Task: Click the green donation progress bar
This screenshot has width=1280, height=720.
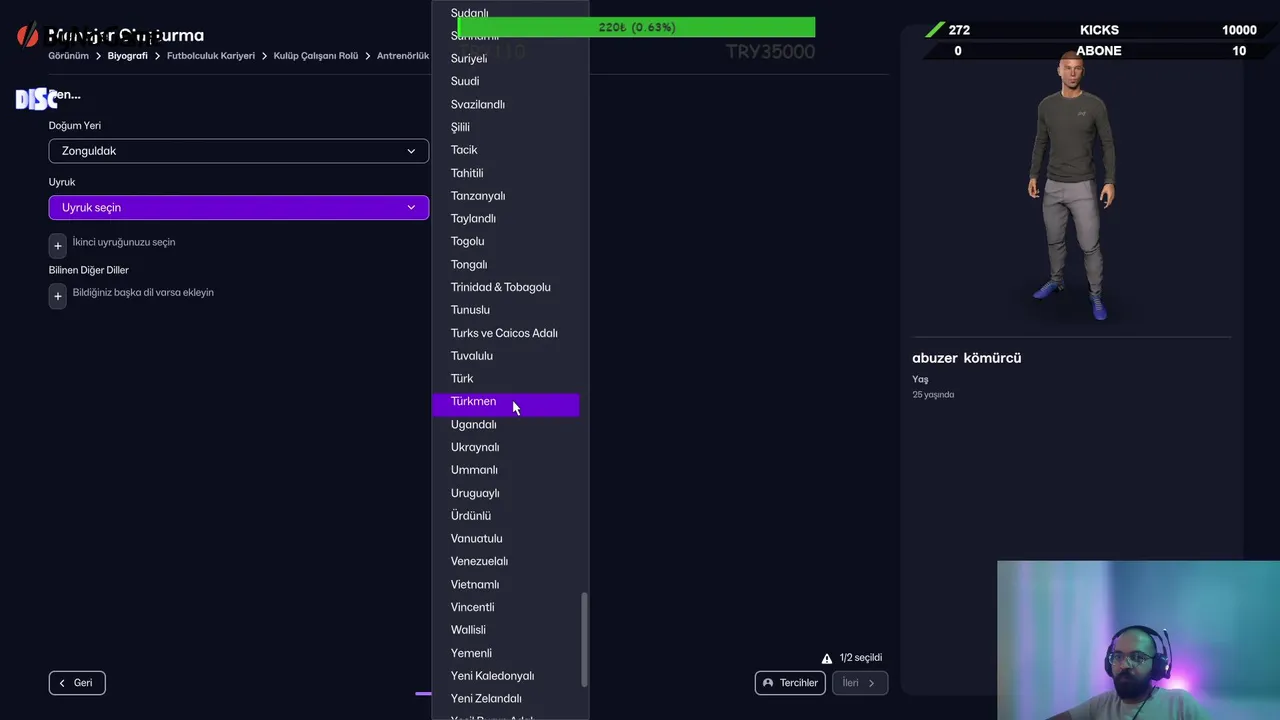Action: [636, 27]
